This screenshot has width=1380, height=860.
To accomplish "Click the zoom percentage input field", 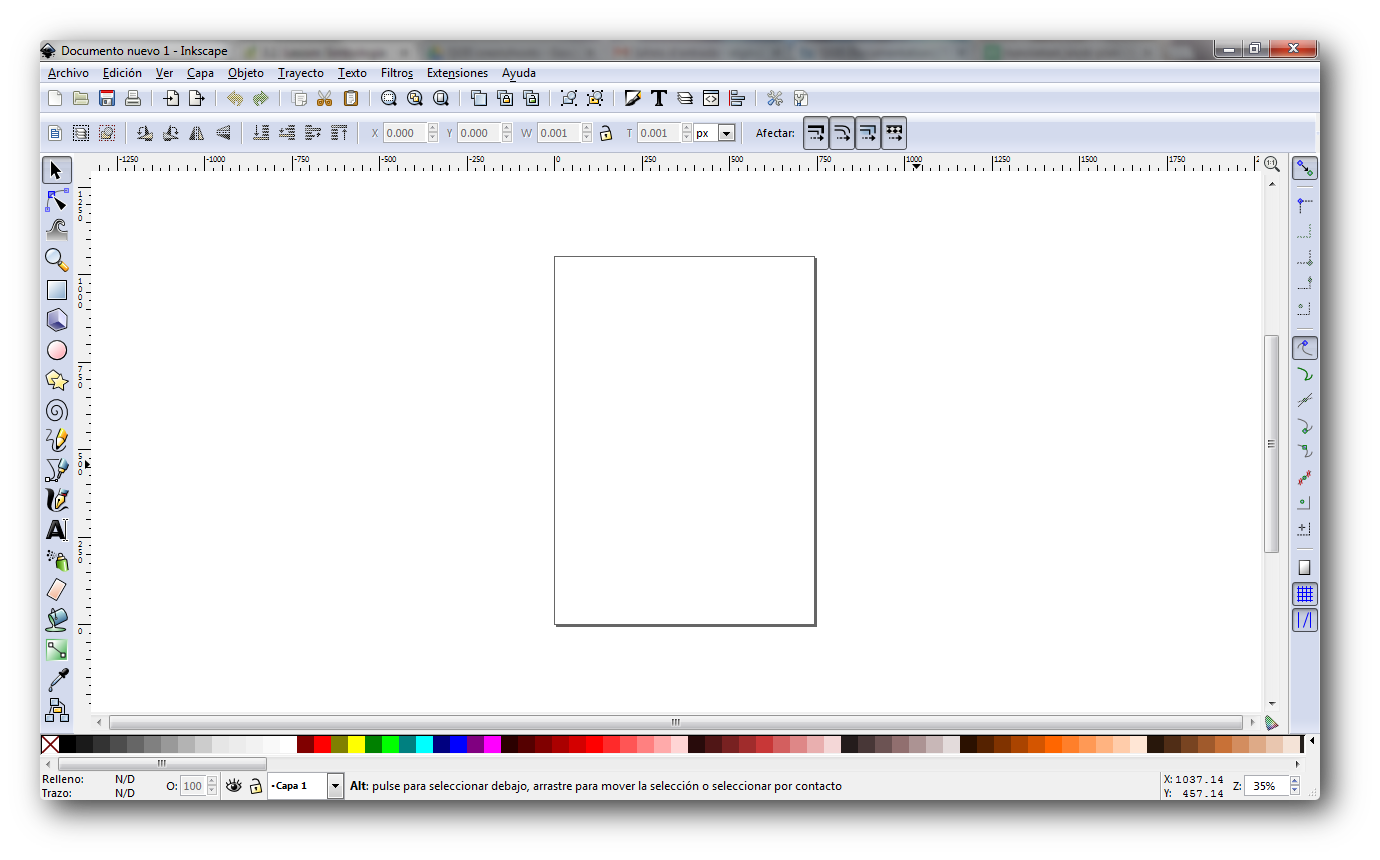I will click(x=1267, y=786).
